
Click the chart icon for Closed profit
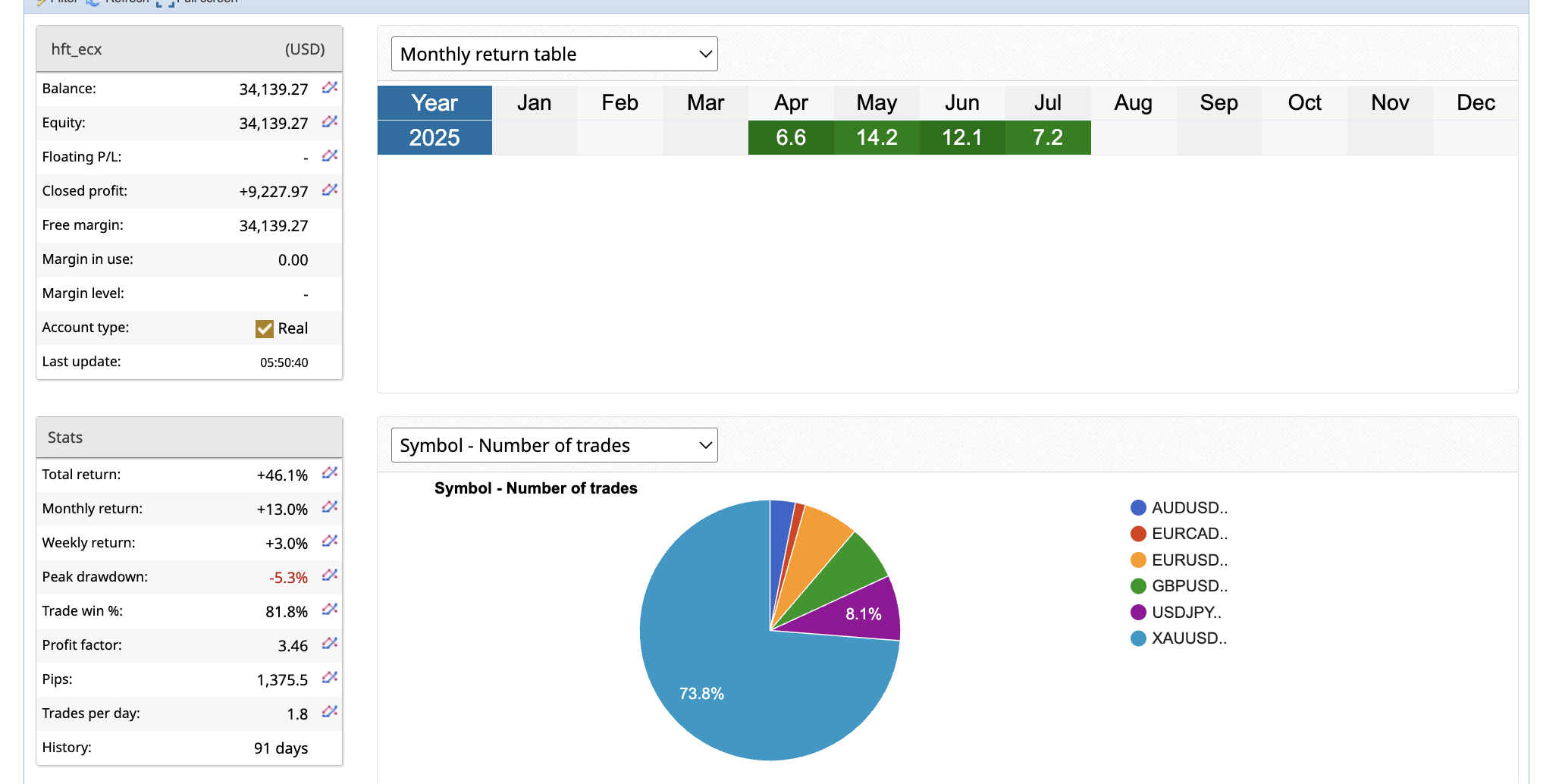(329, 190)
